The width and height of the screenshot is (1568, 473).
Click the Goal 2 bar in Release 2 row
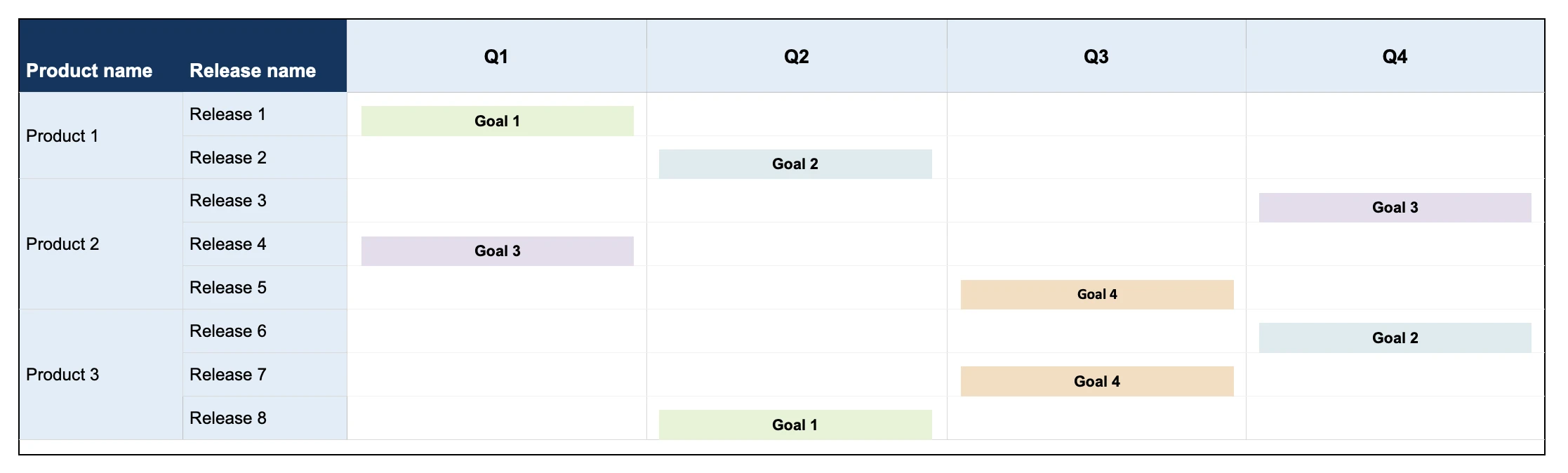pos(795,164)
